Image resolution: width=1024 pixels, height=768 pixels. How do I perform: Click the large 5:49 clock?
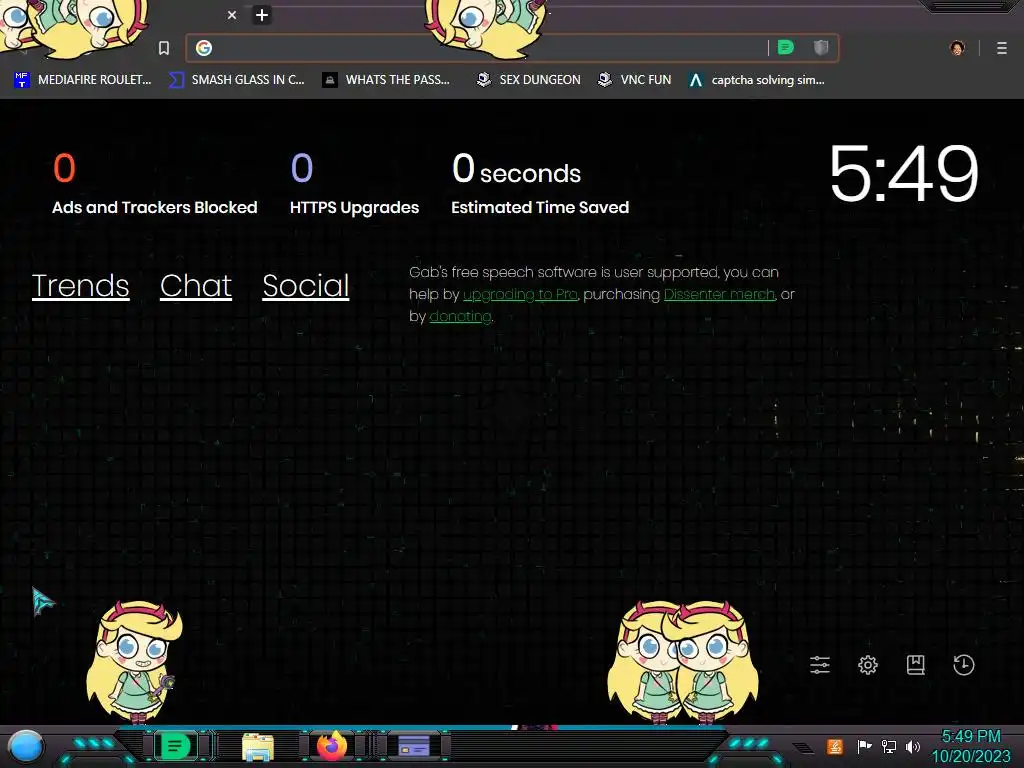point(904,174)
